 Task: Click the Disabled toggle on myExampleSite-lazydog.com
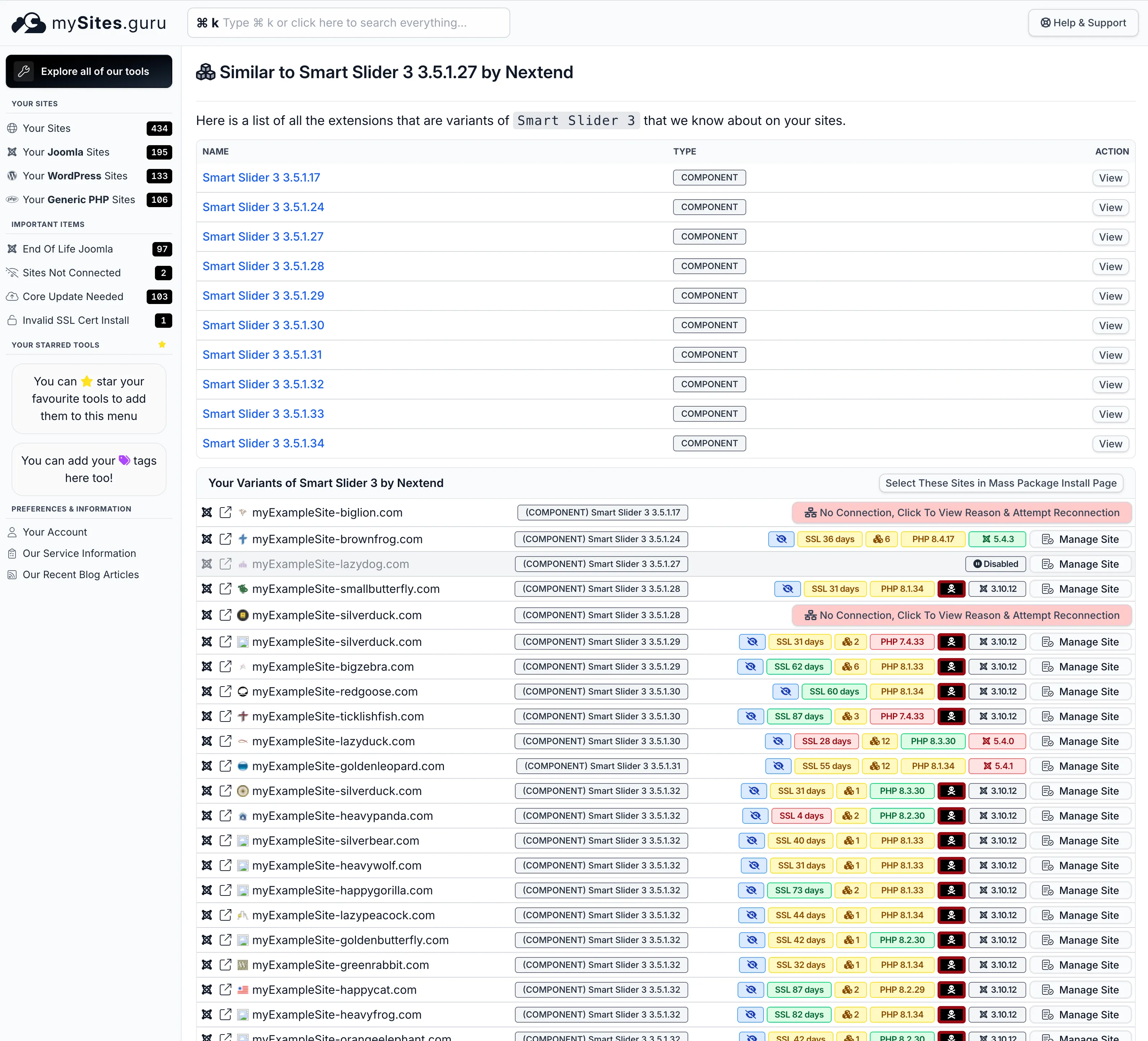pos(995,564)
